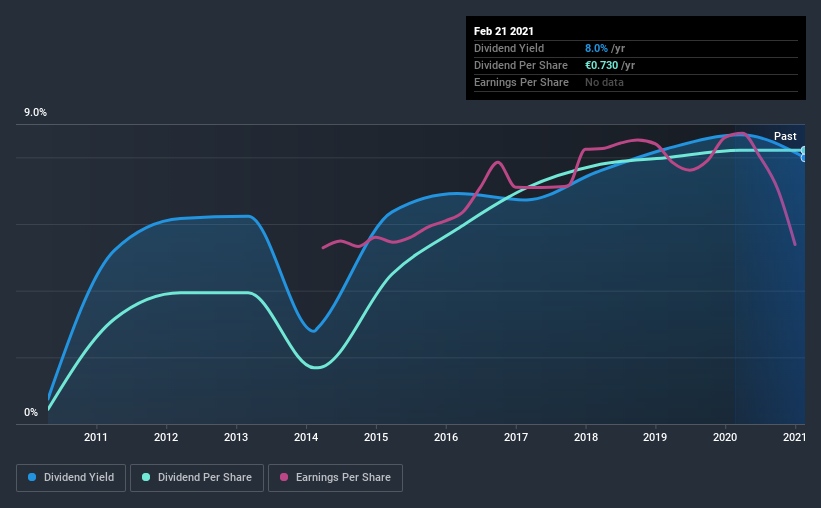Click the teal end-point marker of Dividend Per Share line
821x508 pixels.
[804, 150]
